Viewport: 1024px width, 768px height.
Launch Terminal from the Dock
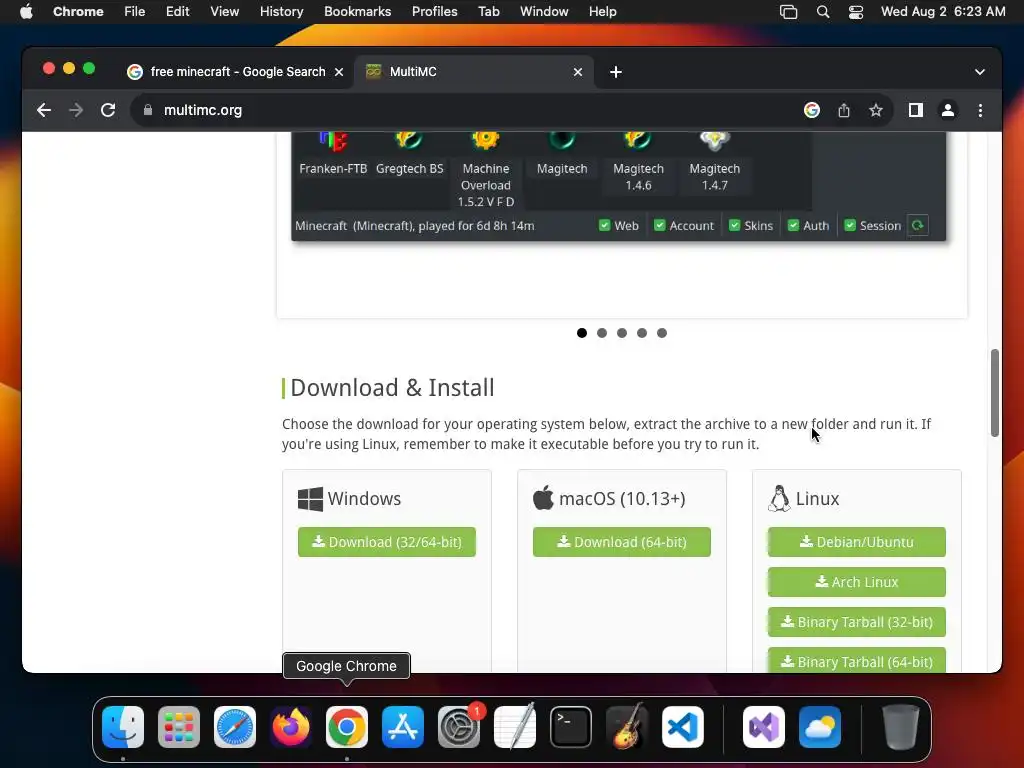571,727
